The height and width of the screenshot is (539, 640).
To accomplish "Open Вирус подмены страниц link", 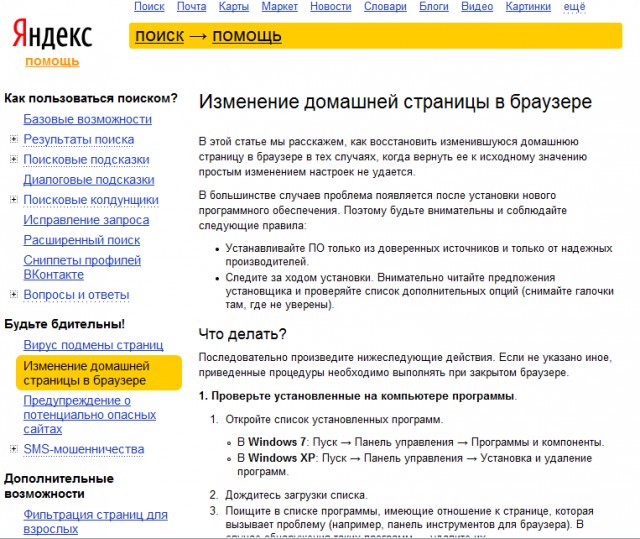I will 93,345.
